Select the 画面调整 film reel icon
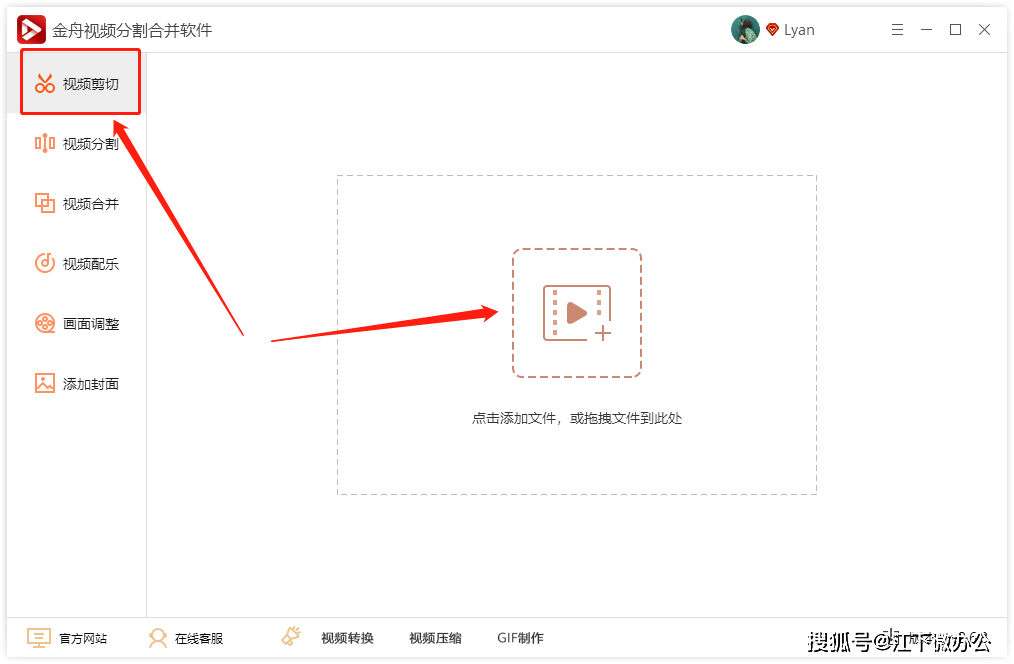Viewport: 1014px width, 664px height. coord(45,323)
